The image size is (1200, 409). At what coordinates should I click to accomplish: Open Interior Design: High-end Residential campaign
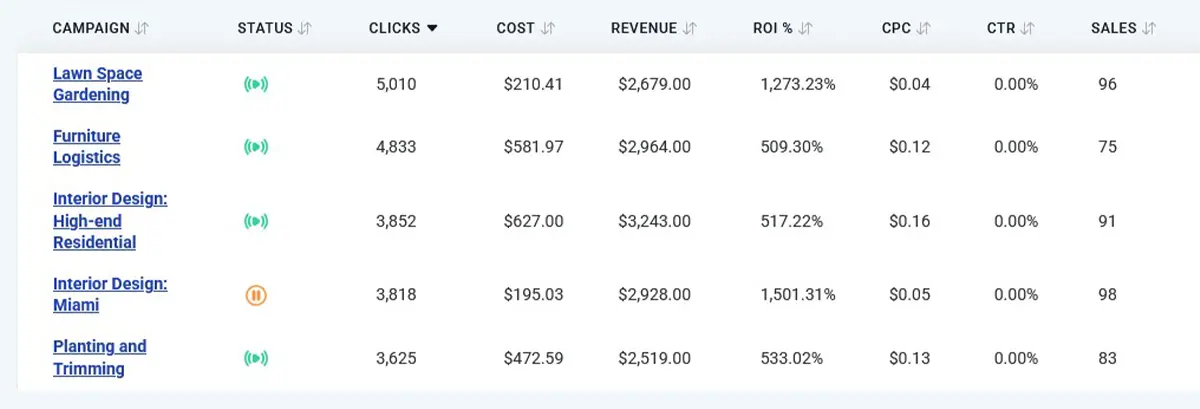point(109,221)
